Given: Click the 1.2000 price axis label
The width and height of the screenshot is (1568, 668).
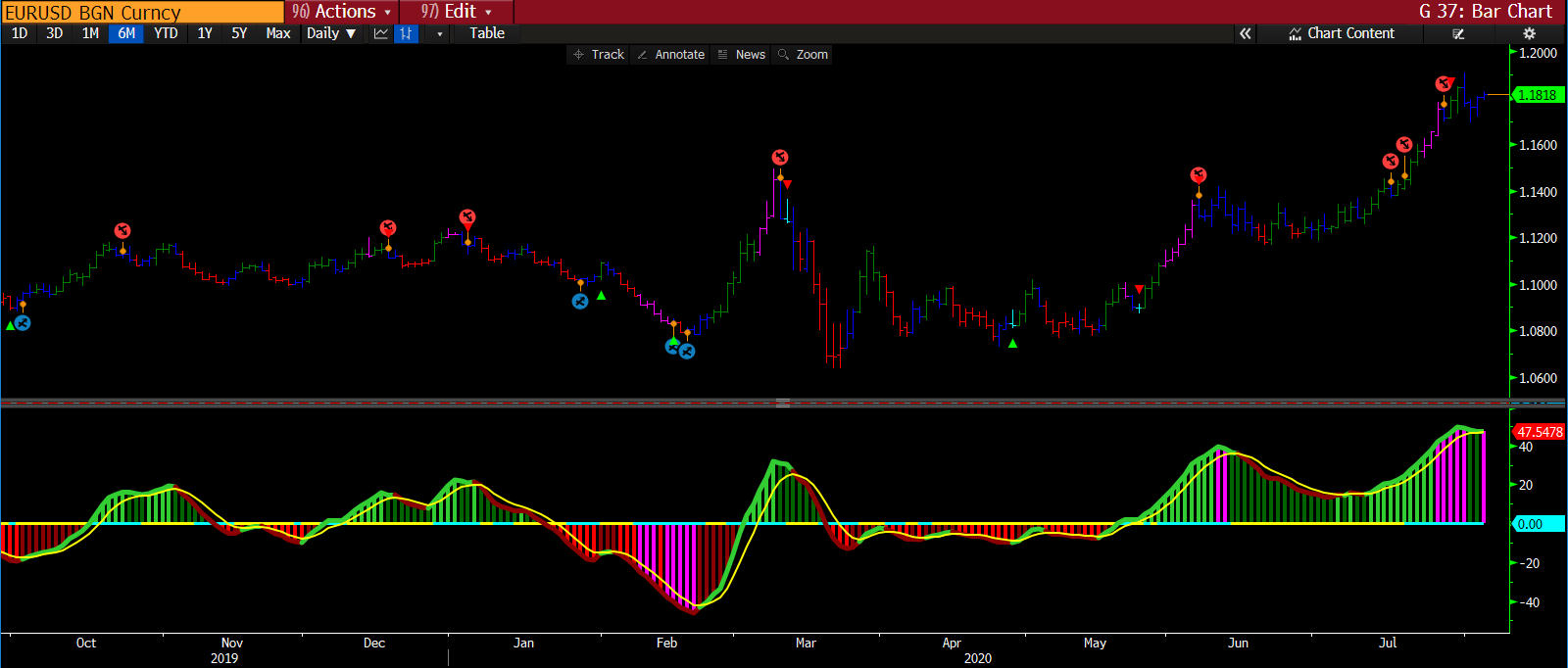Looking at the screenshot, I should (x=1538, y=53).
